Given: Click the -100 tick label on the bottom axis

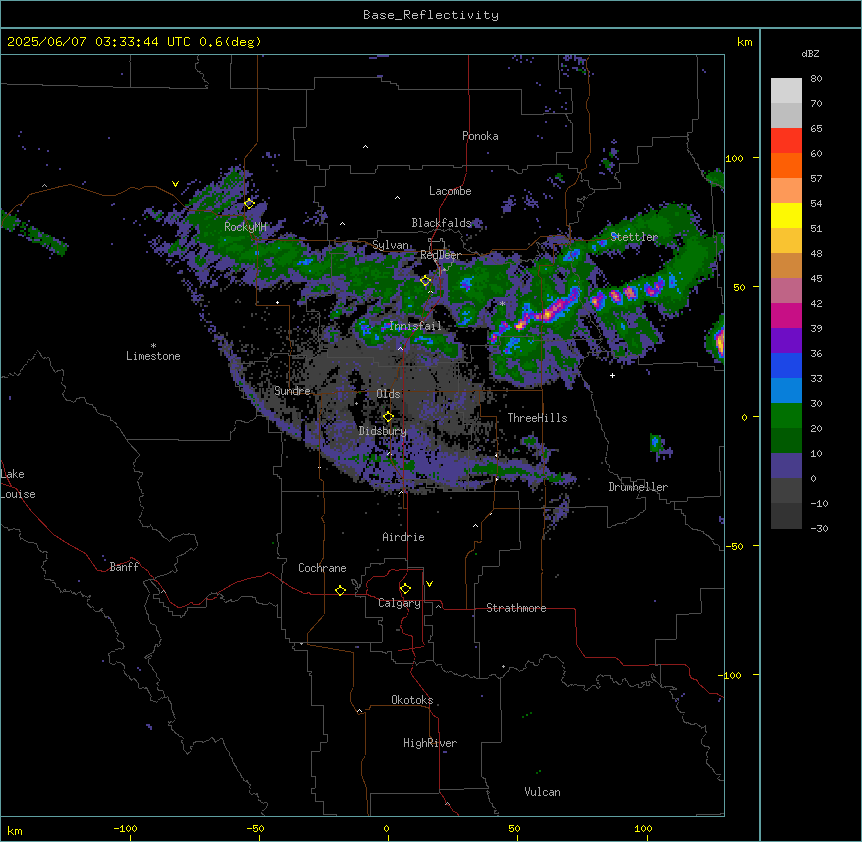Looking at the screenshot, I should click(x=125, y=828).
